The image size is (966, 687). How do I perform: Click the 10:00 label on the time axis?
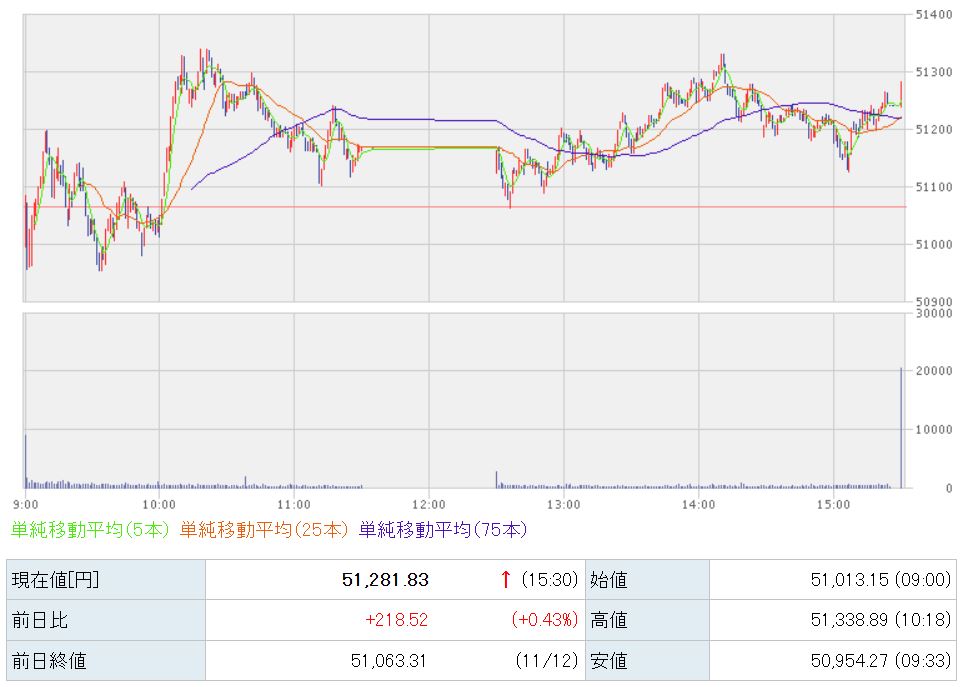[x=160, y=503]
